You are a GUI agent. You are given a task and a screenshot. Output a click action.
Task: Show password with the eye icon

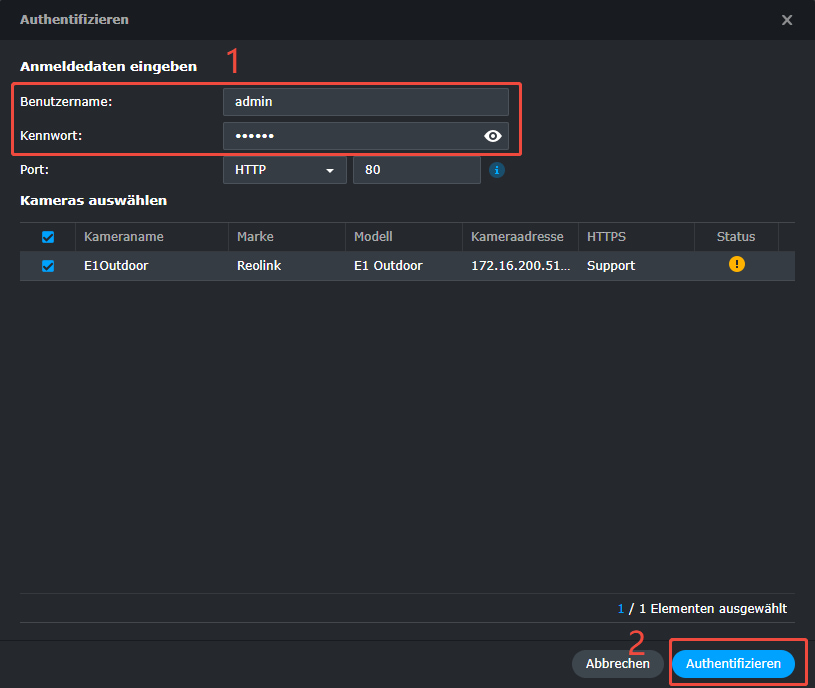click(492, 136)
